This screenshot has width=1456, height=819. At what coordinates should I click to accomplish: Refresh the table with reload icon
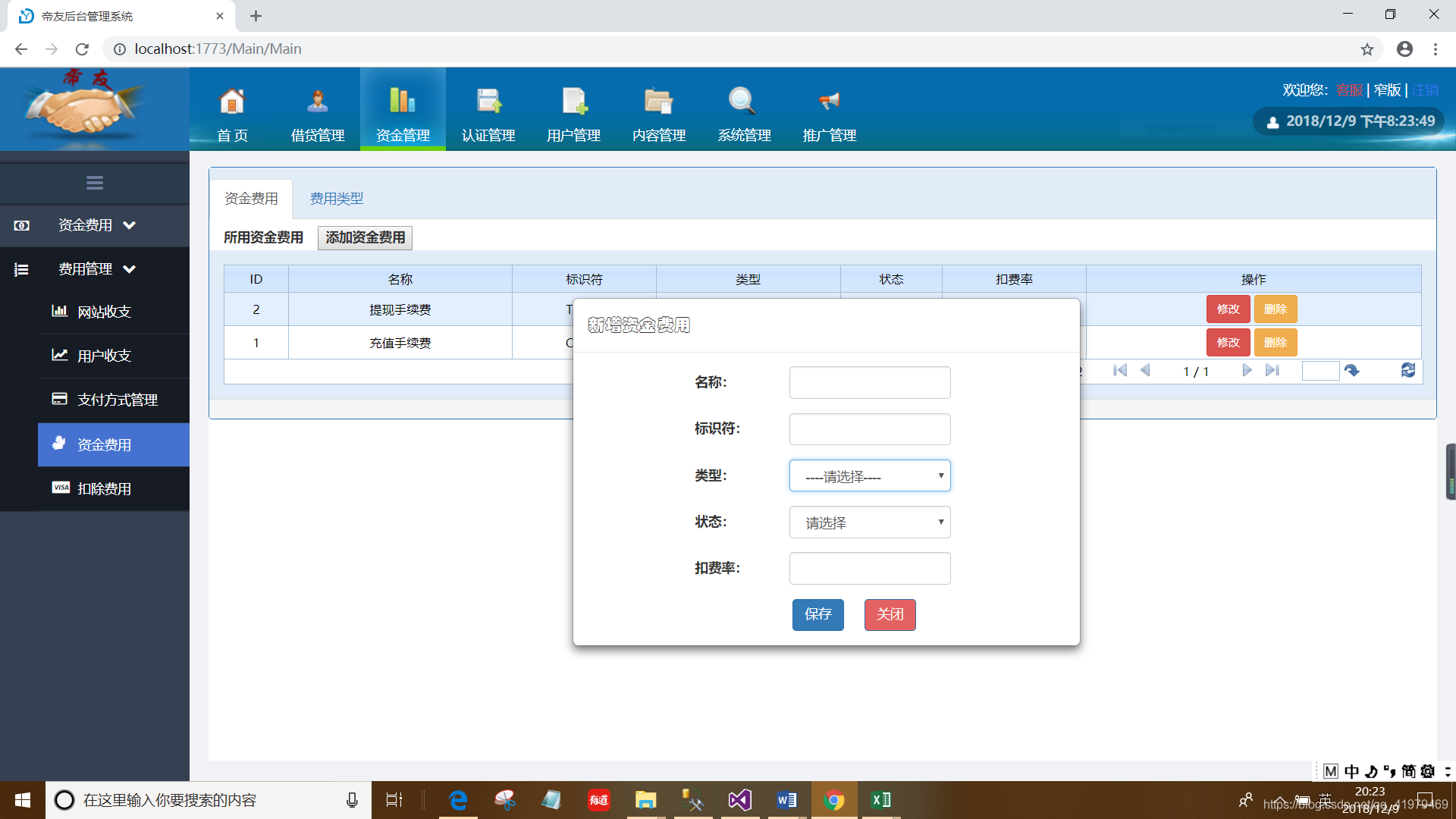(x=1408, y=370)
